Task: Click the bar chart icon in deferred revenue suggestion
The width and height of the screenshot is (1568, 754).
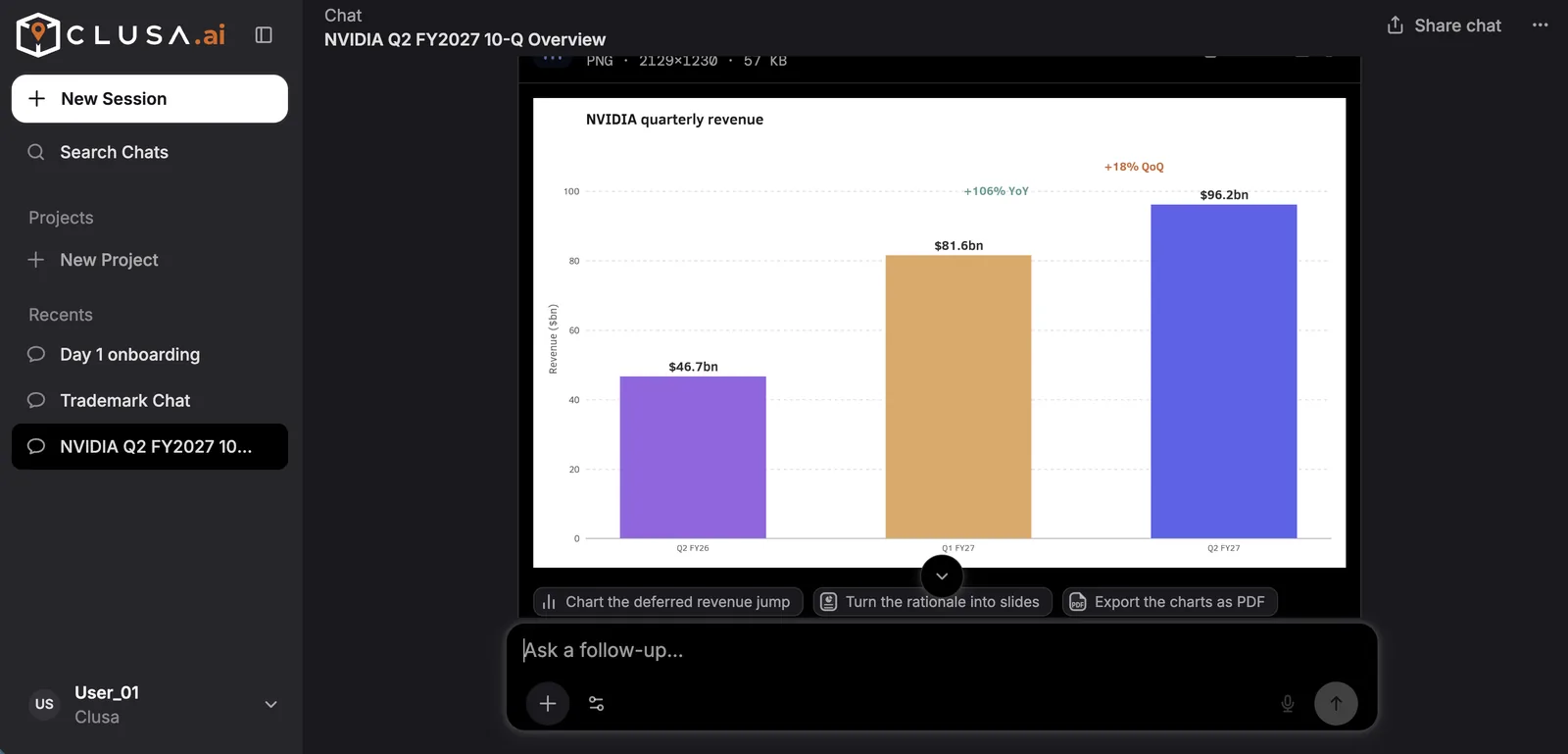Action: (x=549, y=602)
